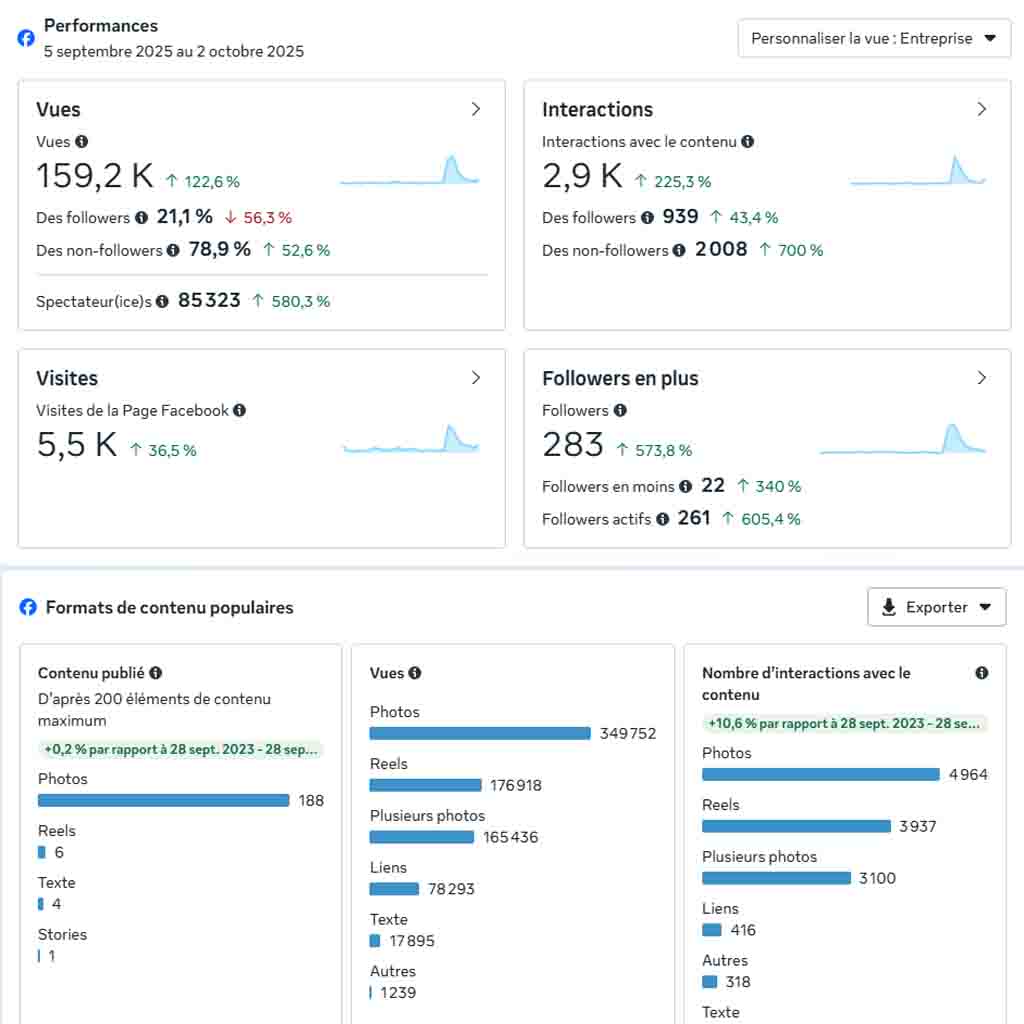Open info icon next to Contenu publié

point(155,673)
